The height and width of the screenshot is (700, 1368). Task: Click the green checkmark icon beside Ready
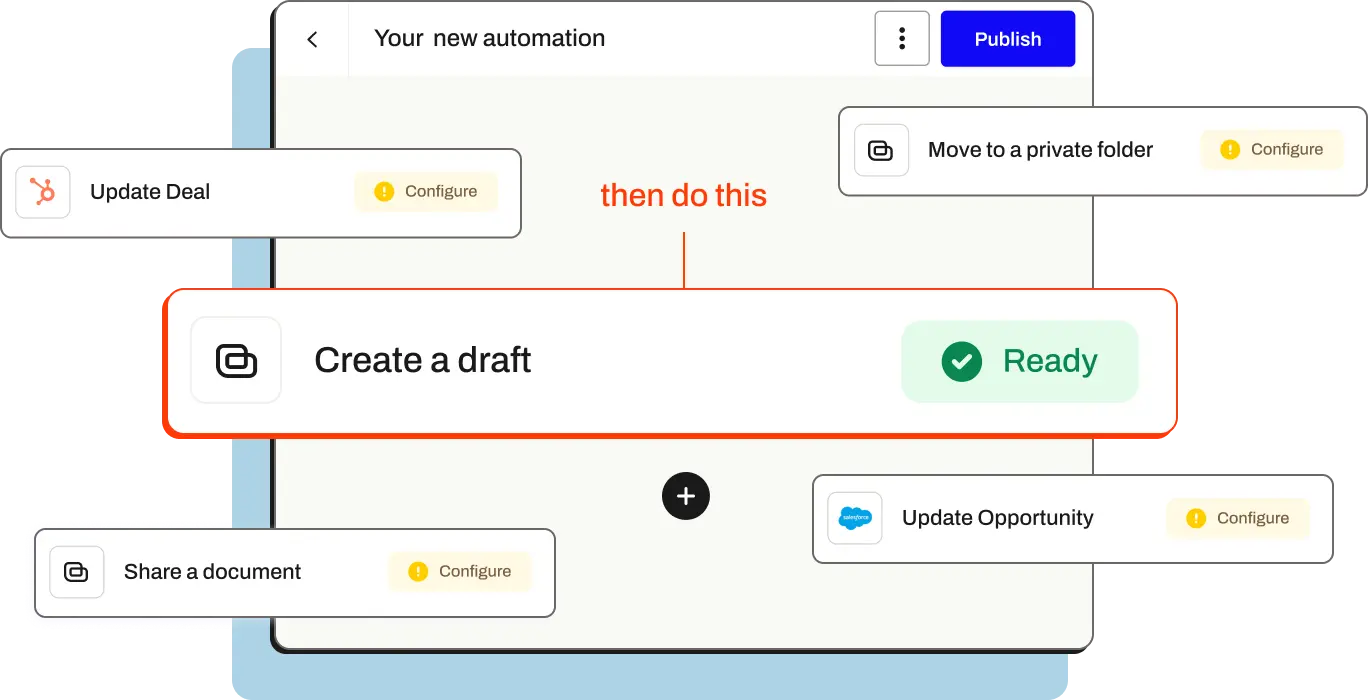[961, 361]
